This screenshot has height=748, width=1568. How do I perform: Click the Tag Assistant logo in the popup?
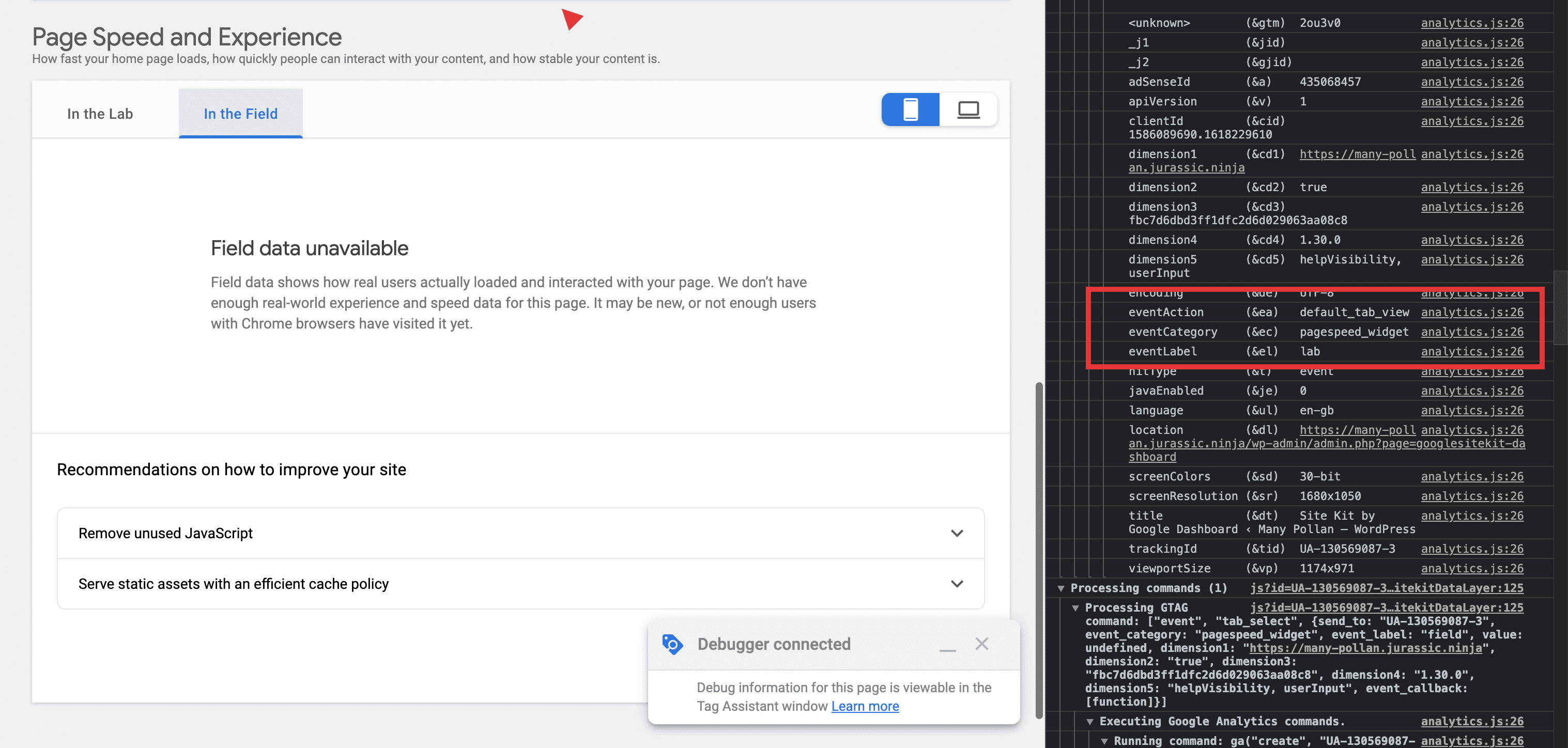(672, 644)
